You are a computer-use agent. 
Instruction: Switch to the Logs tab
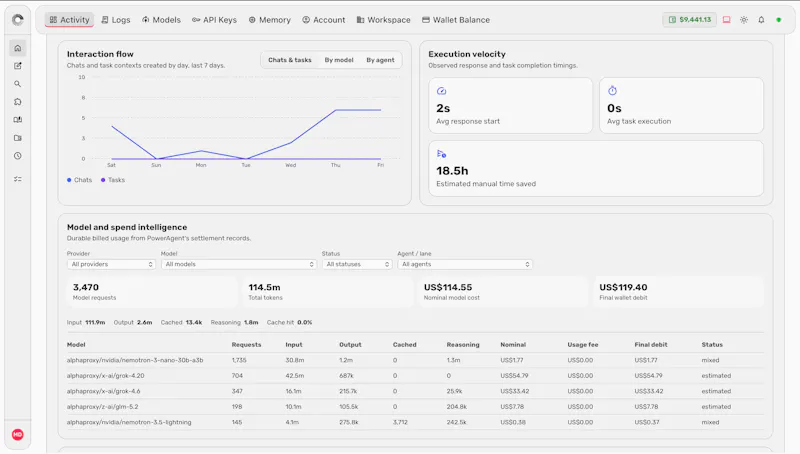(116, 20)
